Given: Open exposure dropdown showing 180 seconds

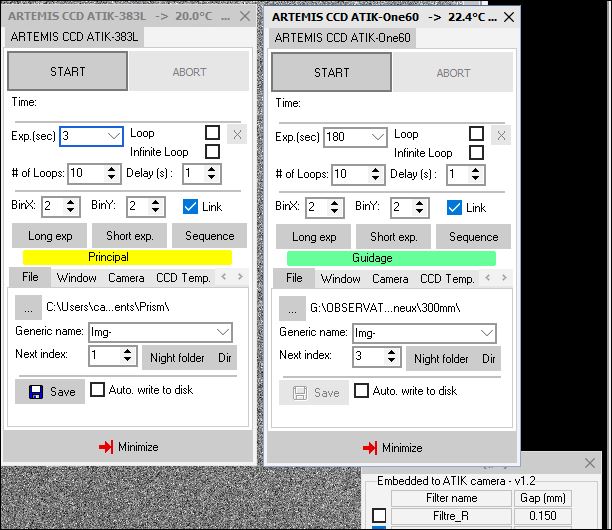Looking at the screenshot, I should pos(377,137).
